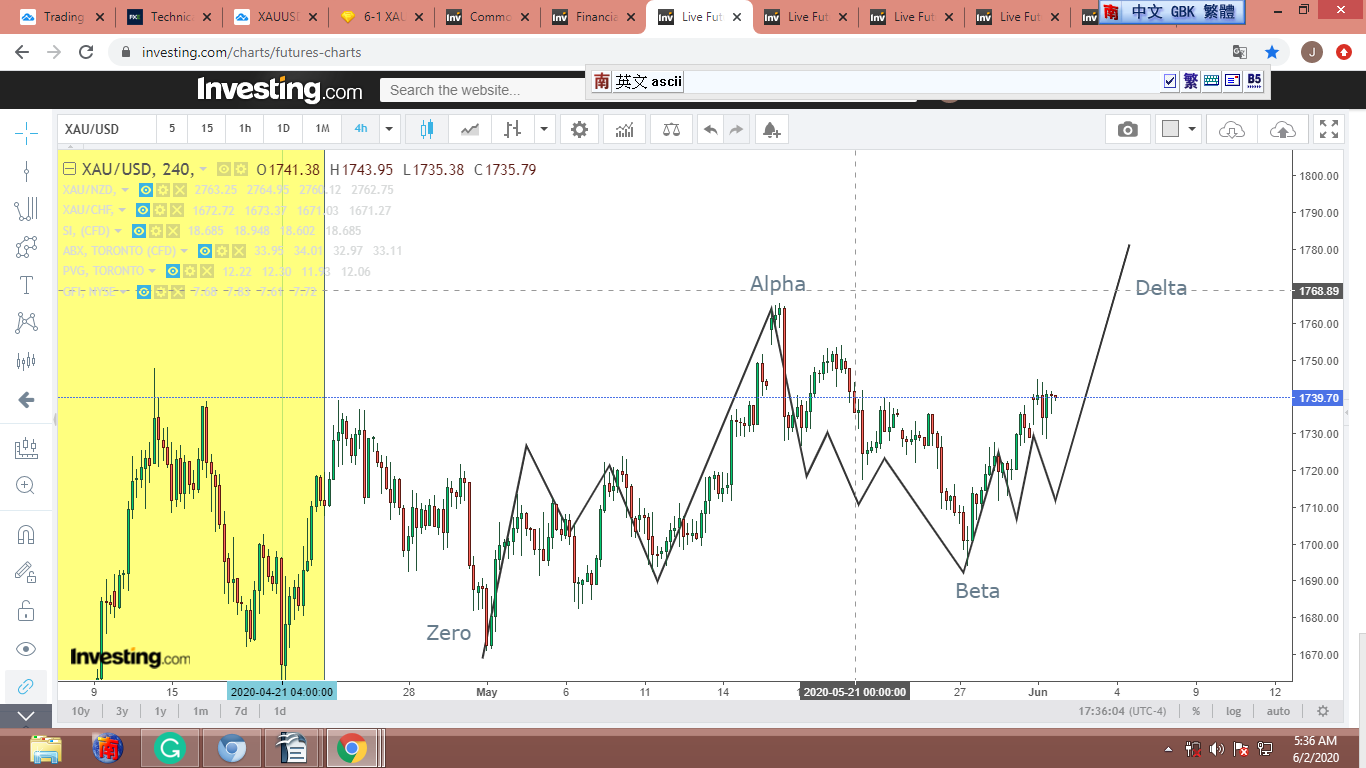Set chart range to 1m

point(200,711)
